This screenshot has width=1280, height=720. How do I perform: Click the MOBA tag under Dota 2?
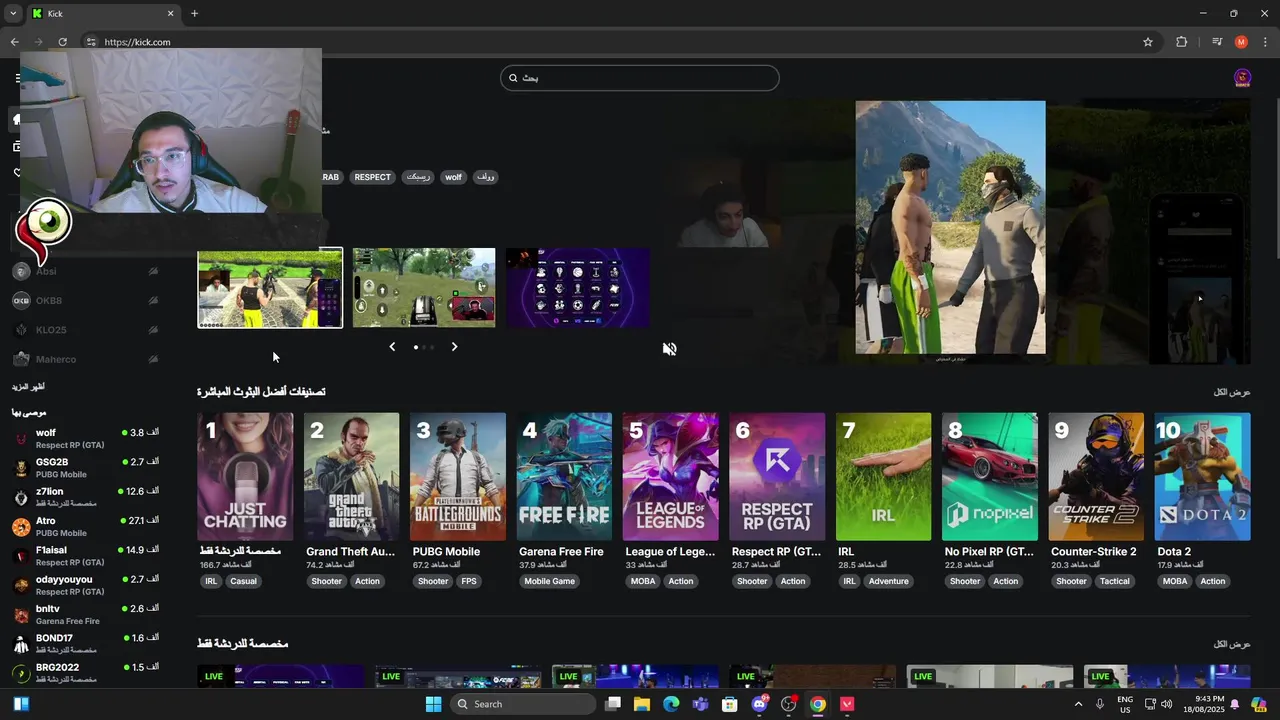(1175, 581)
